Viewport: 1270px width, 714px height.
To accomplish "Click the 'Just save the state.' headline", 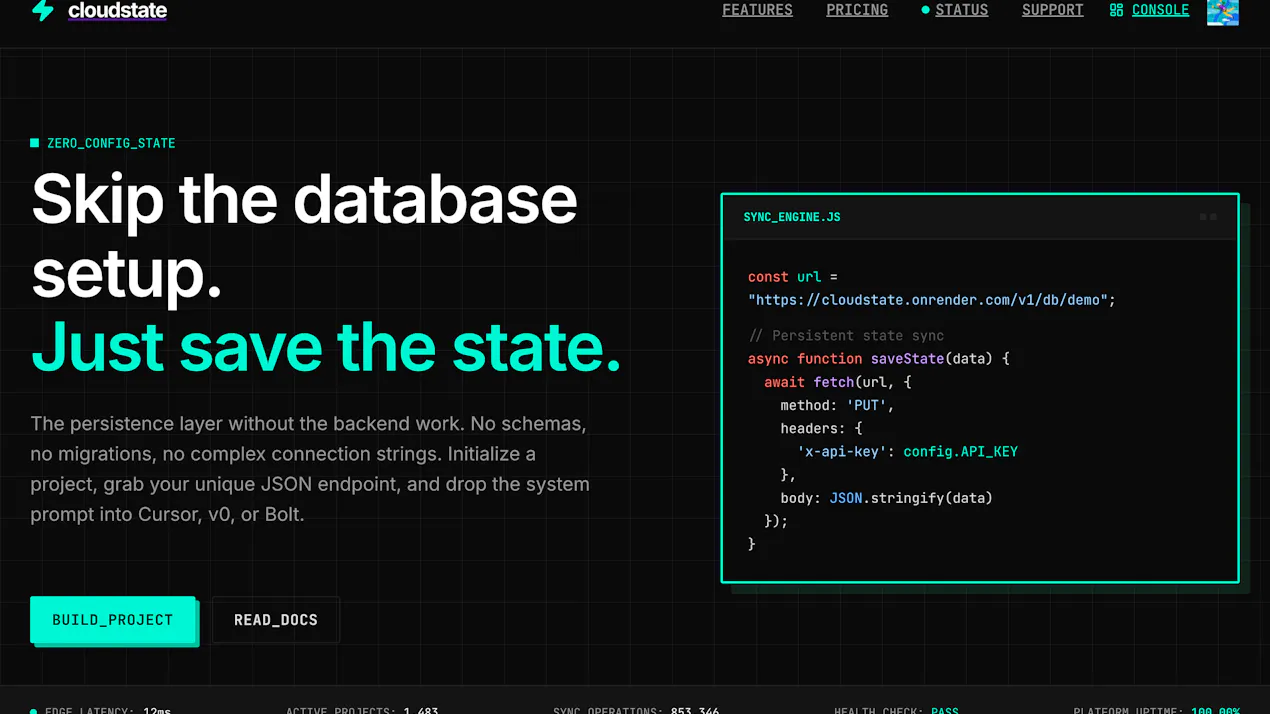I will click(326, 347).
